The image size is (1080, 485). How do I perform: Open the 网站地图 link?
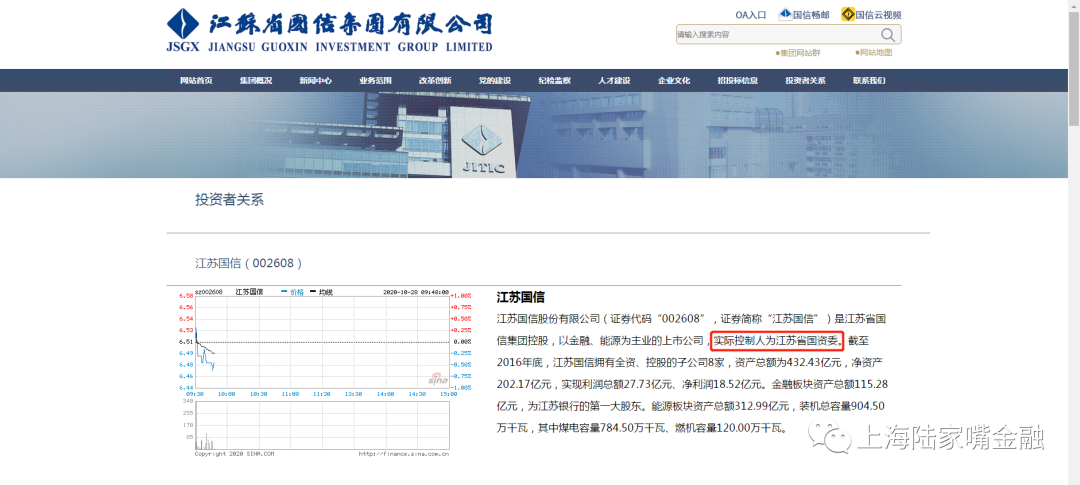tap(873, 52)
